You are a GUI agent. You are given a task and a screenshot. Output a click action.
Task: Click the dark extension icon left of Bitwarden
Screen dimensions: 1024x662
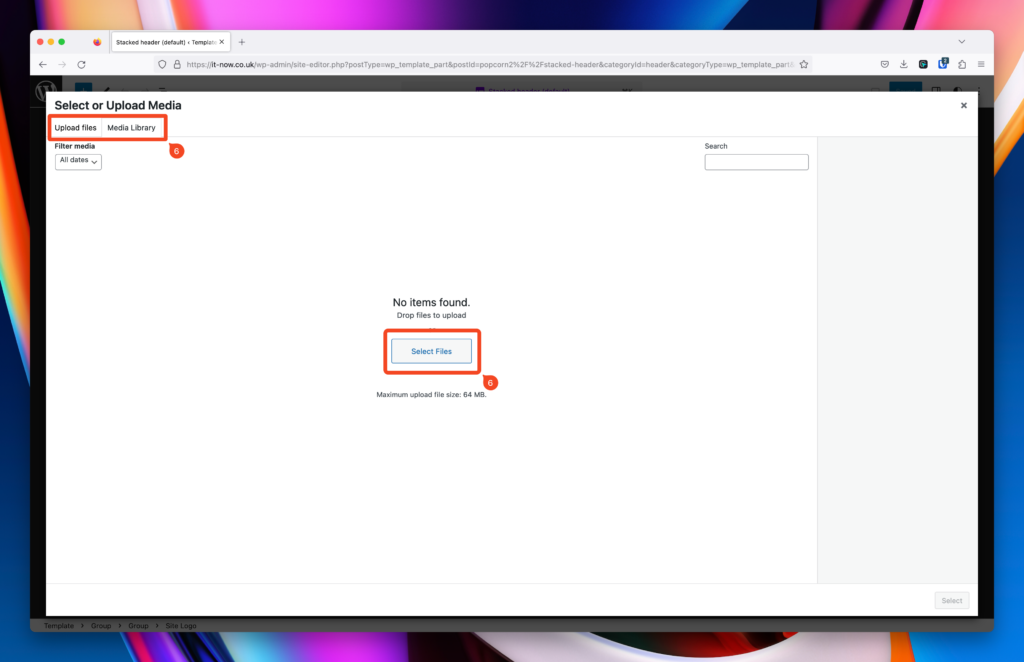click(923, 65)
